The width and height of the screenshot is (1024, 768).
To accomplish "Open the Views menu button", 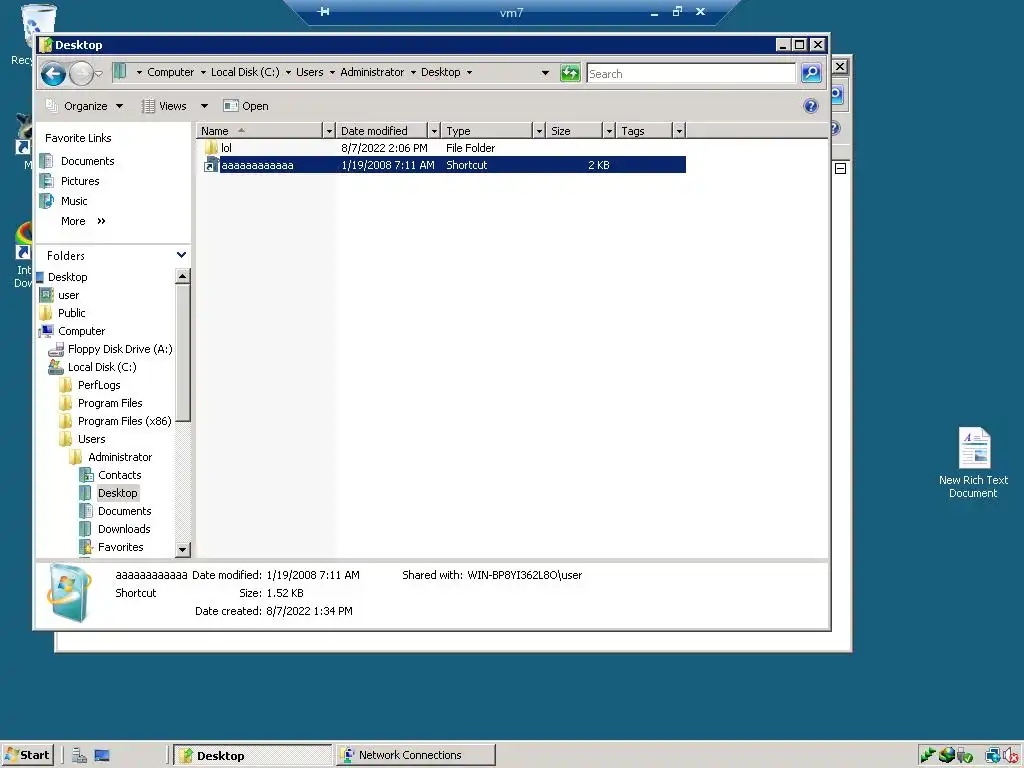I will (165, 106).
